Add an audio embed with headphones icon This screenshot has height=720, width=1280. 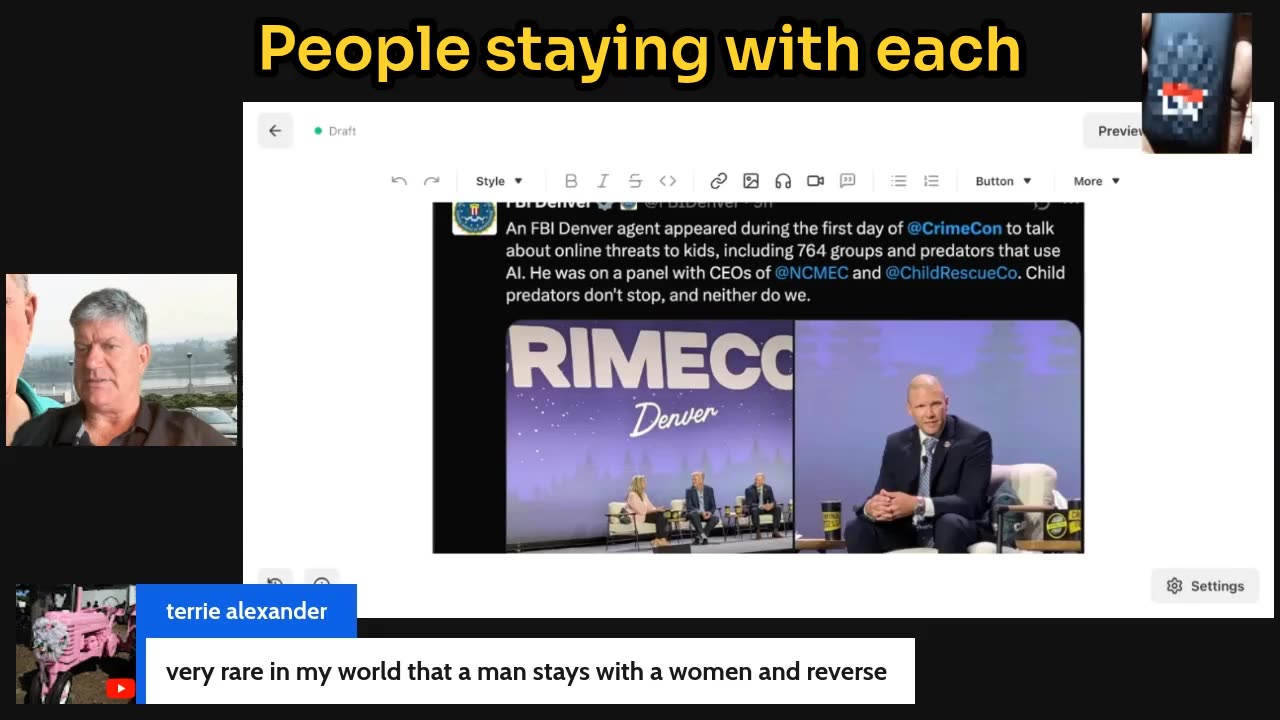coord(783,181)
